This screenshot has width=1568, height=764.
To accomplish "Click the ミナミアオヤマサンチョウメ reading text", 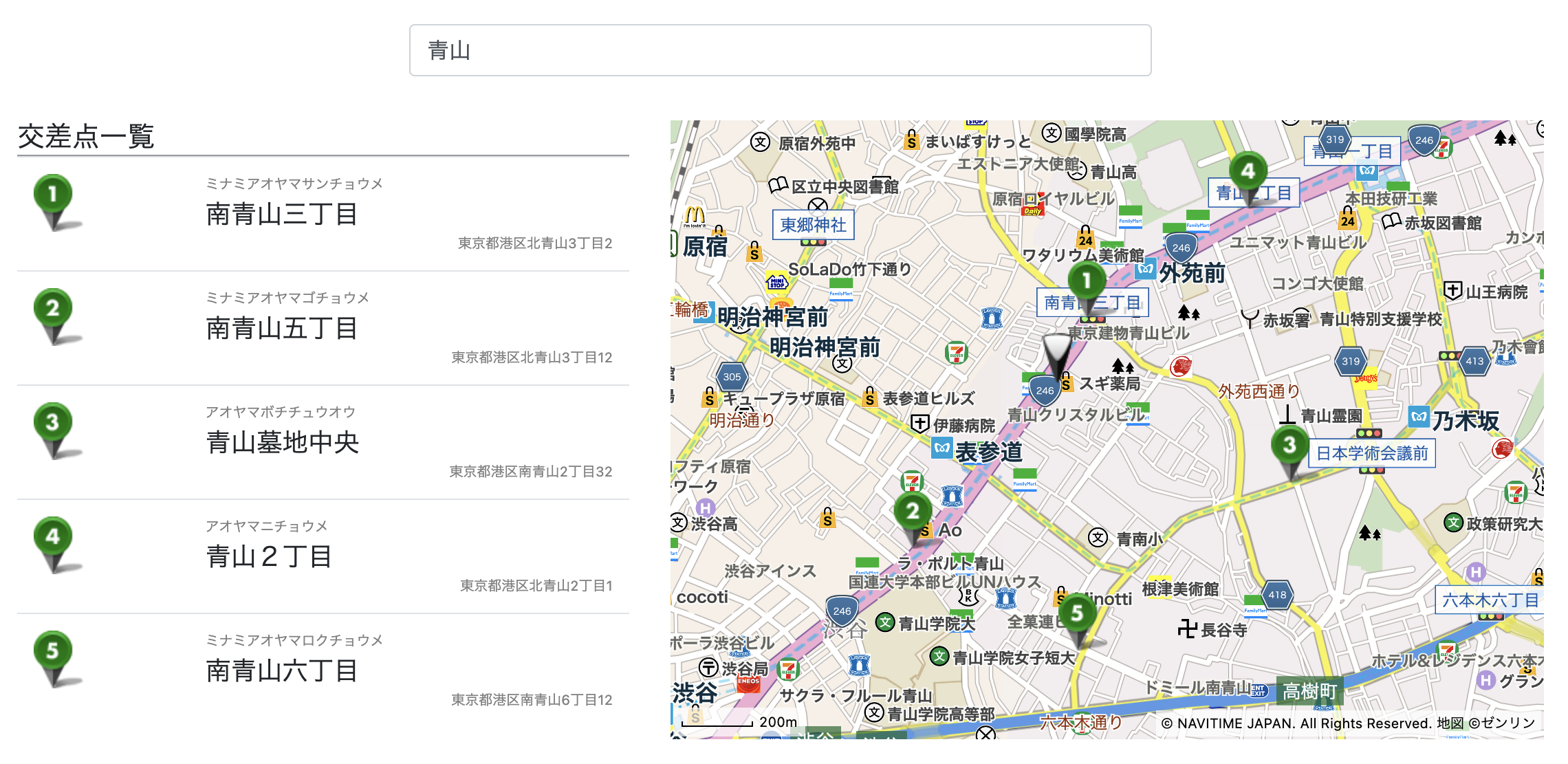I will point(294,184).
